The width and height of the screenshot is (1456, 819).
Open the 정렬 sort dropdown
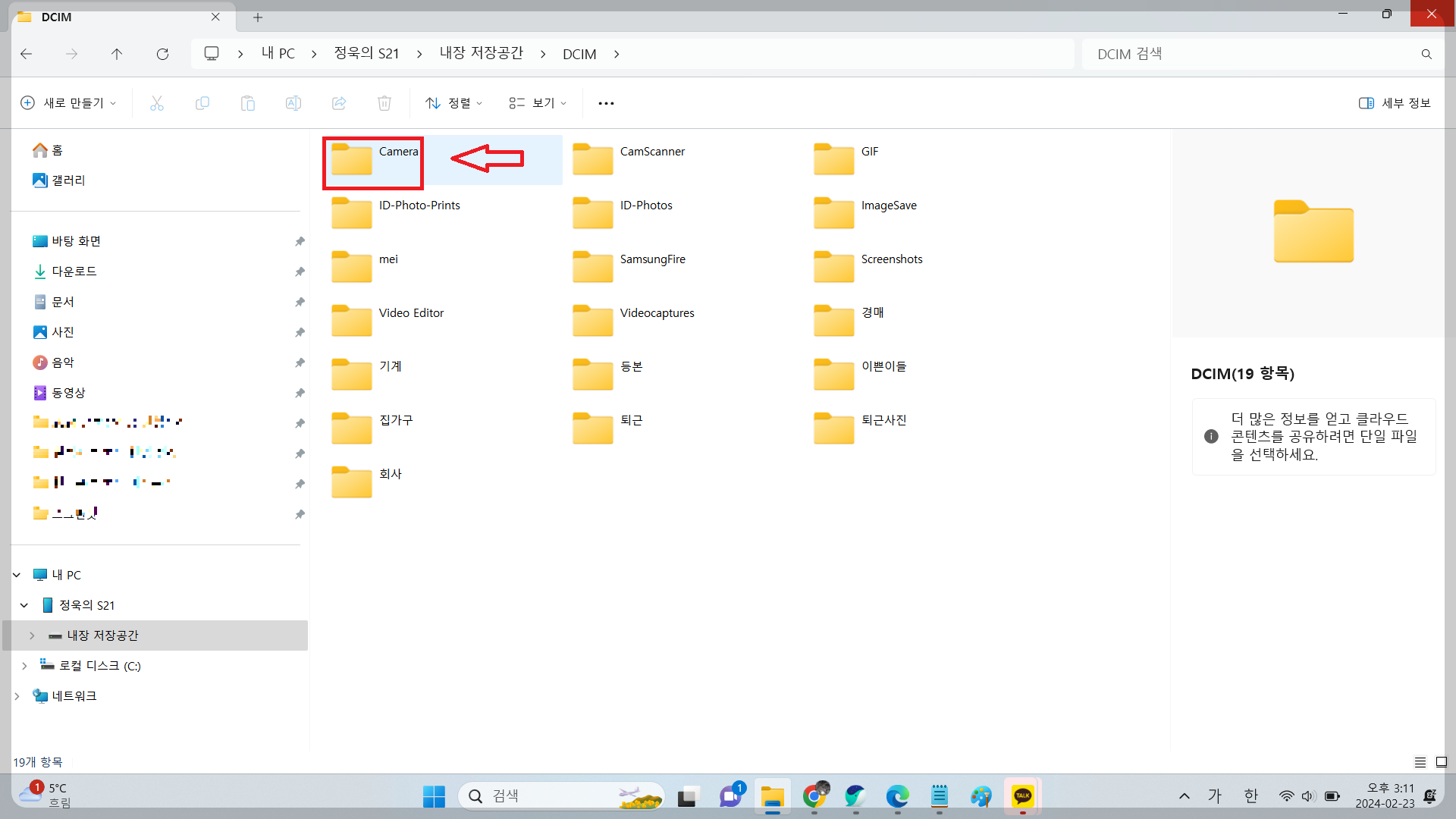pos(453,103)
